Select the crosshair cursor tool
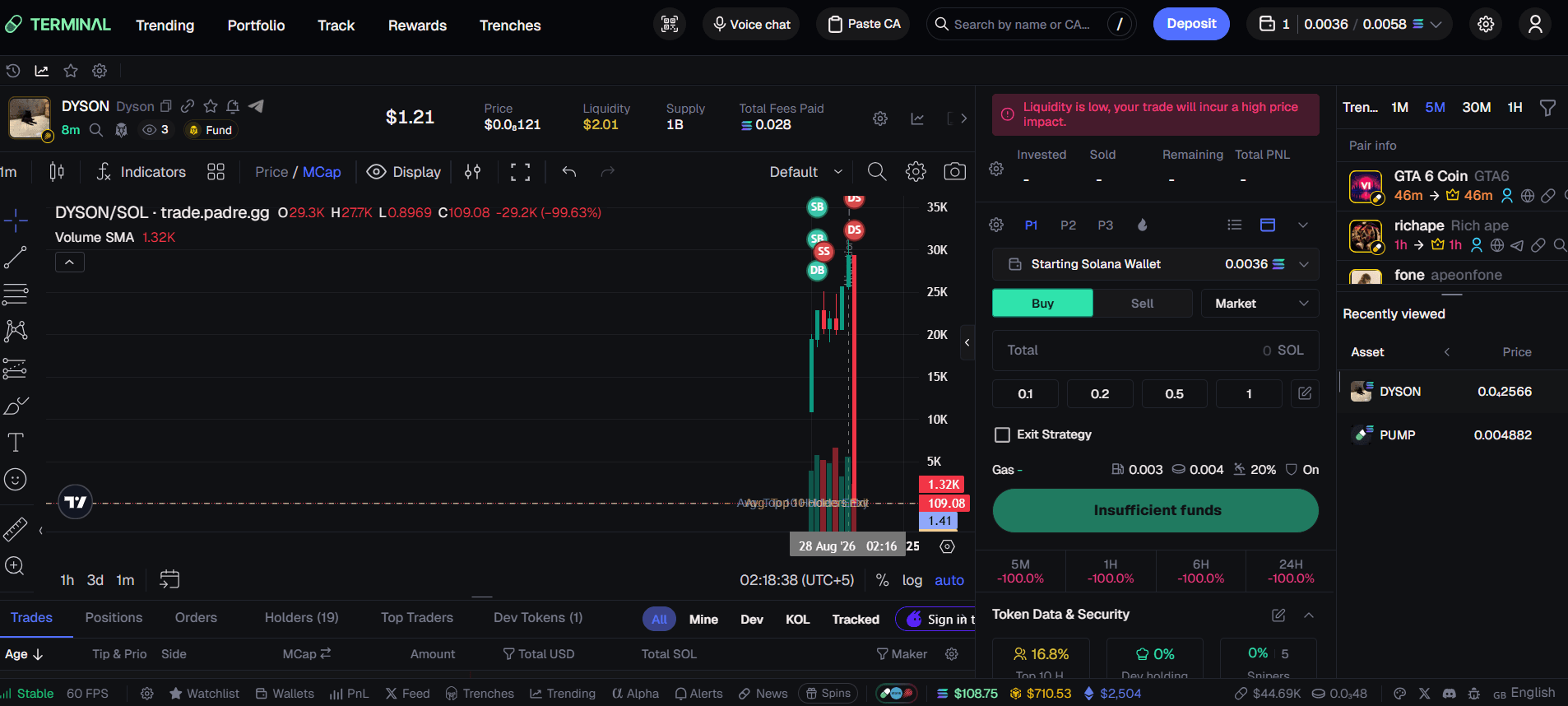This screenshot has height=706, width=1568. click(x=16, y=220)
